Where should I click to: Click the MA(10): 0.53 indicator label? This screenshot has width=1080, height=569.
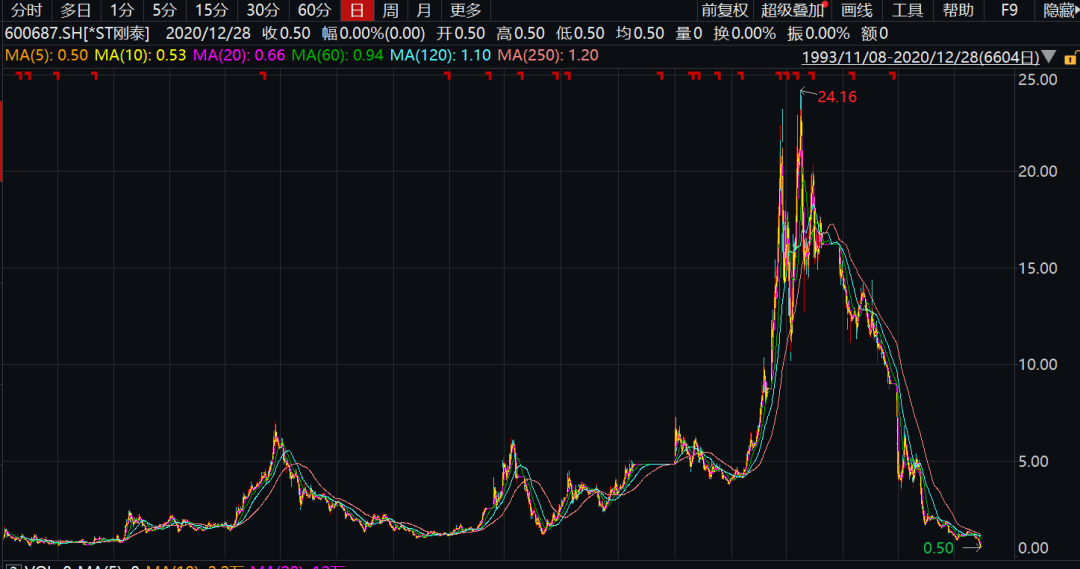pos(140,56)
